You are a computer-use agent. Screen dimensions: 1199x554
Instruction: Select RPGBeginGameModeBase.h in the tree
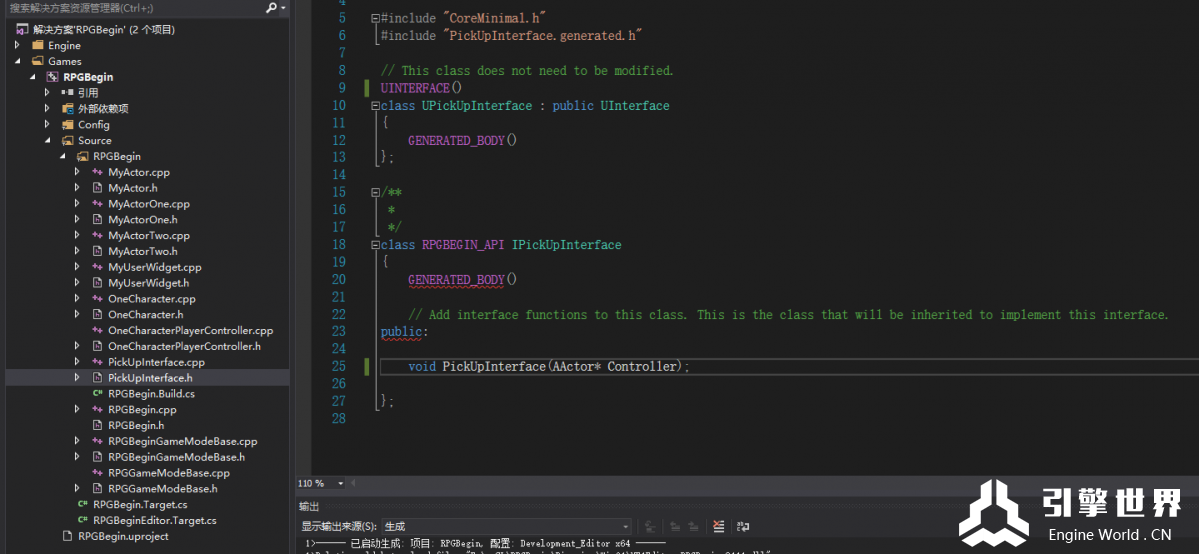point(177,458)
